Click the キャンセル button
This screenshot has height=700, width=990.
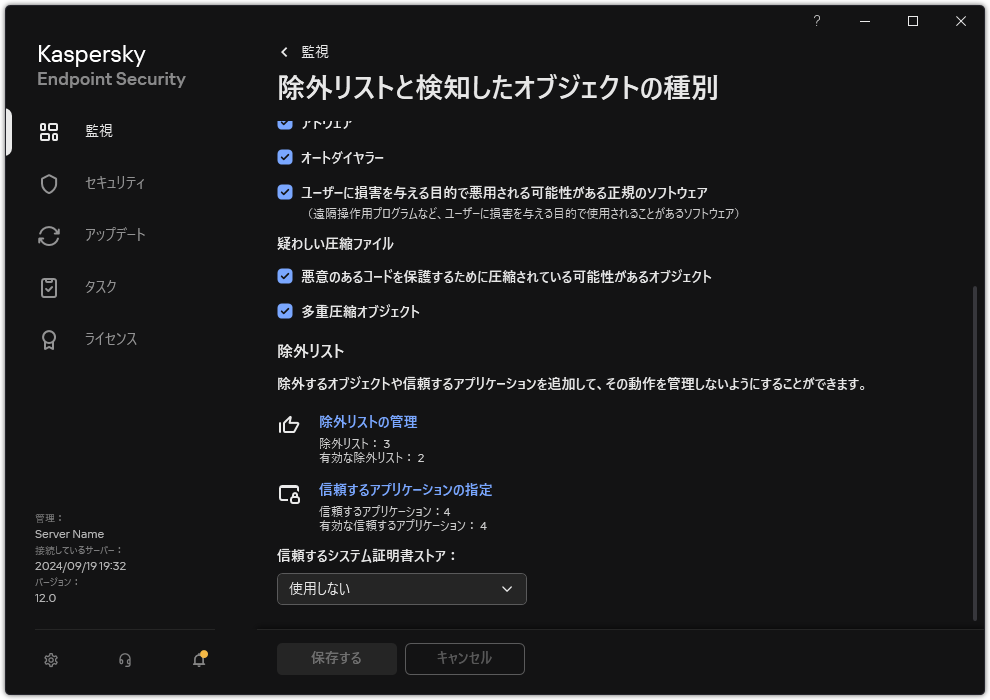464,658
